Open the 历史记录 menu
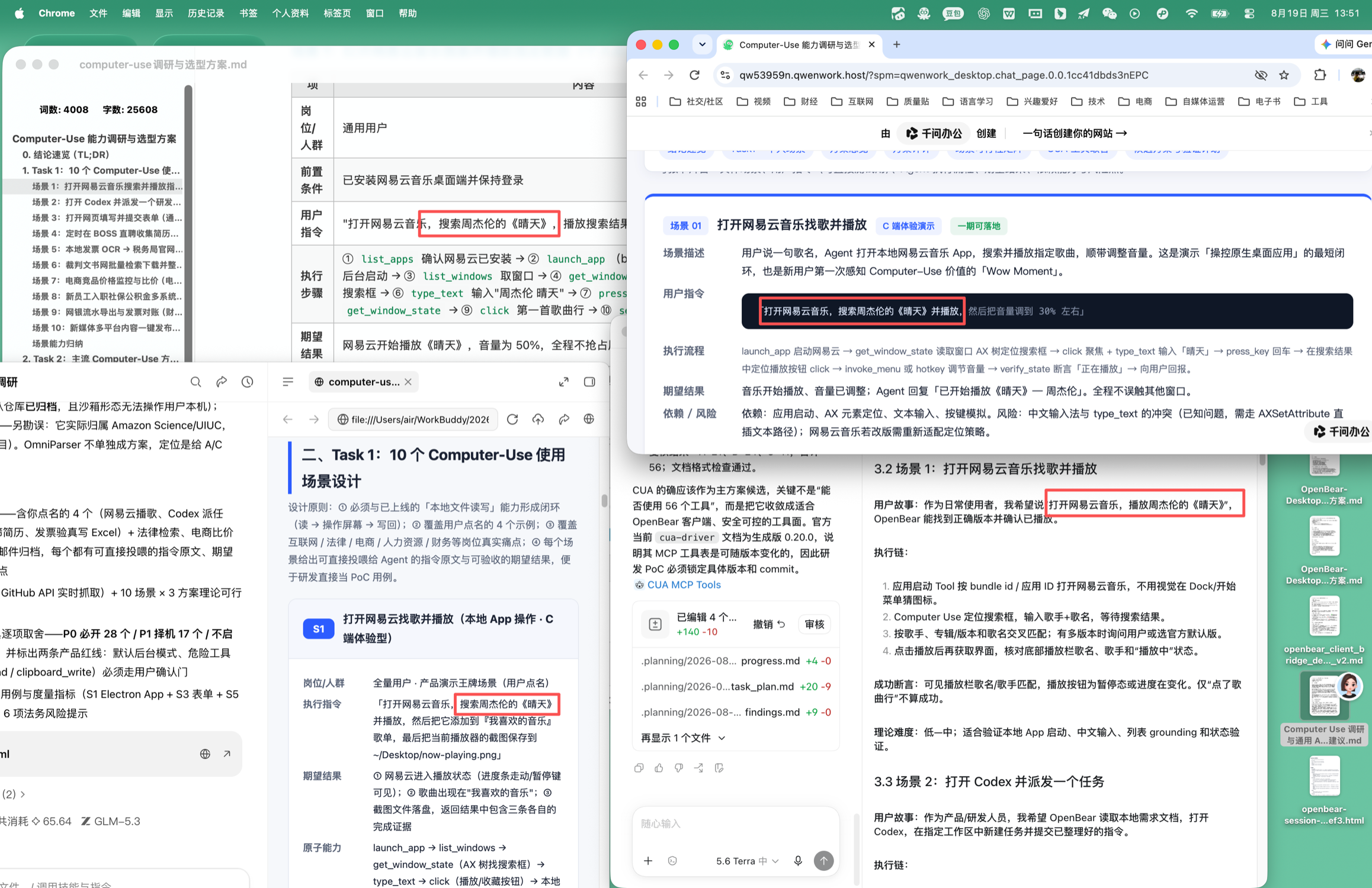This screenshot has width=1372, height=888. pyautogui.click(x=206, y=13)
